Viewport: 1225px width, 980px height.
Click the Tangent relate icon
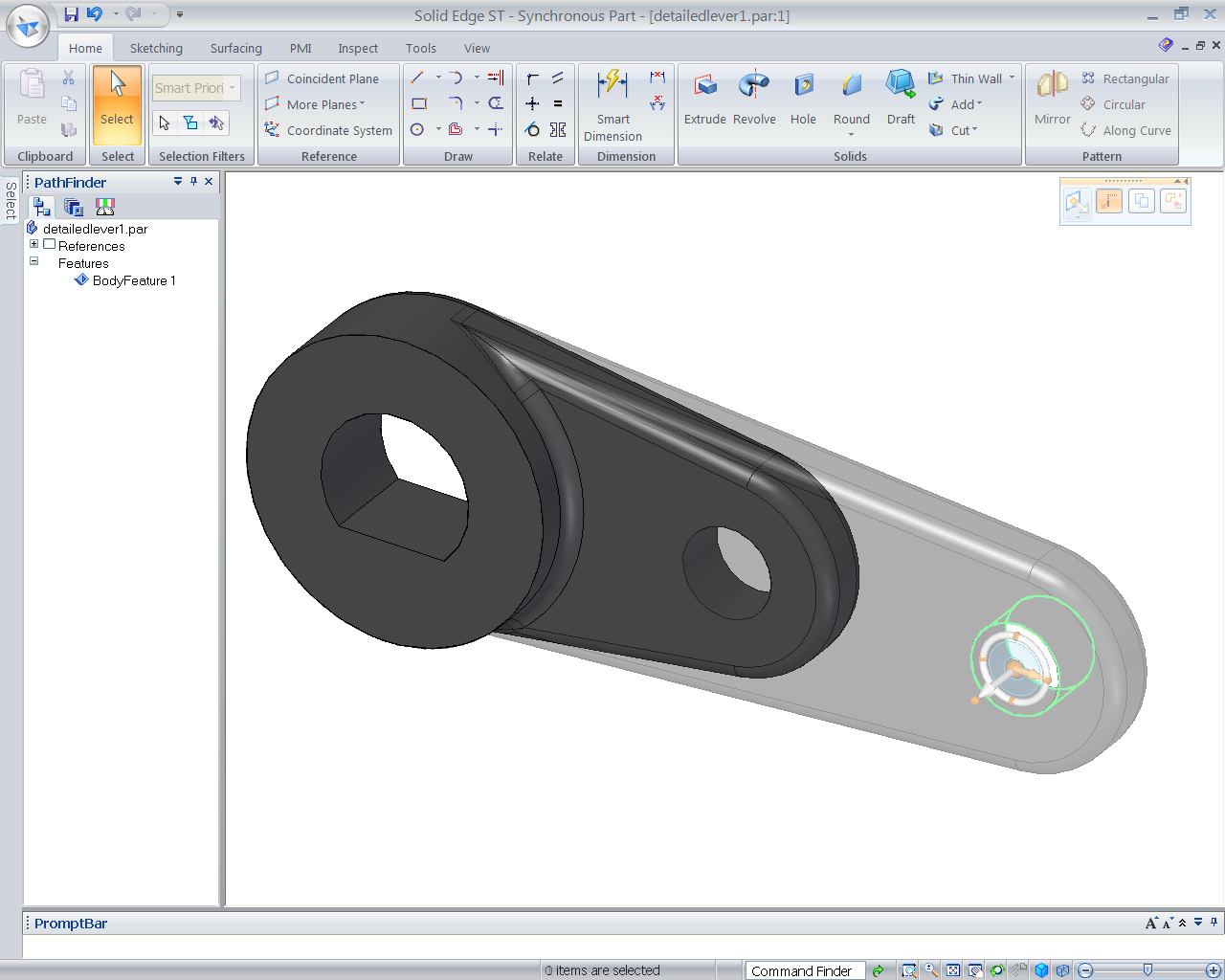coord(533,129)
